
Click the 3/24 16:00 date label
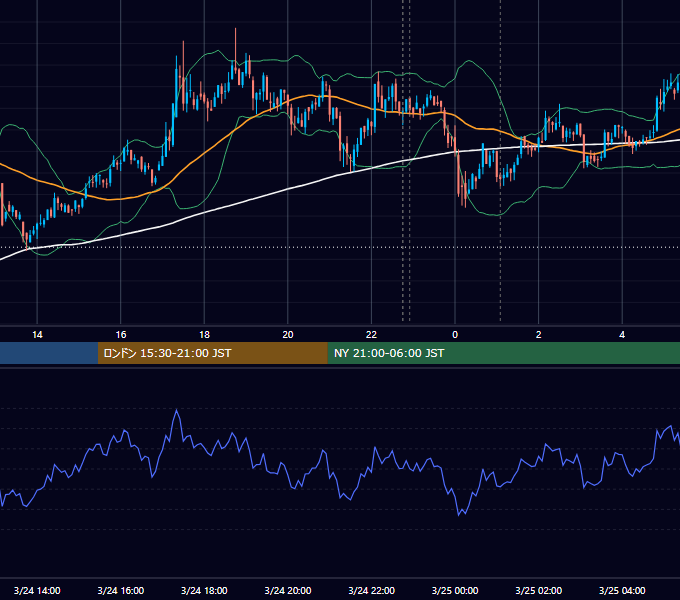(121, 590)
